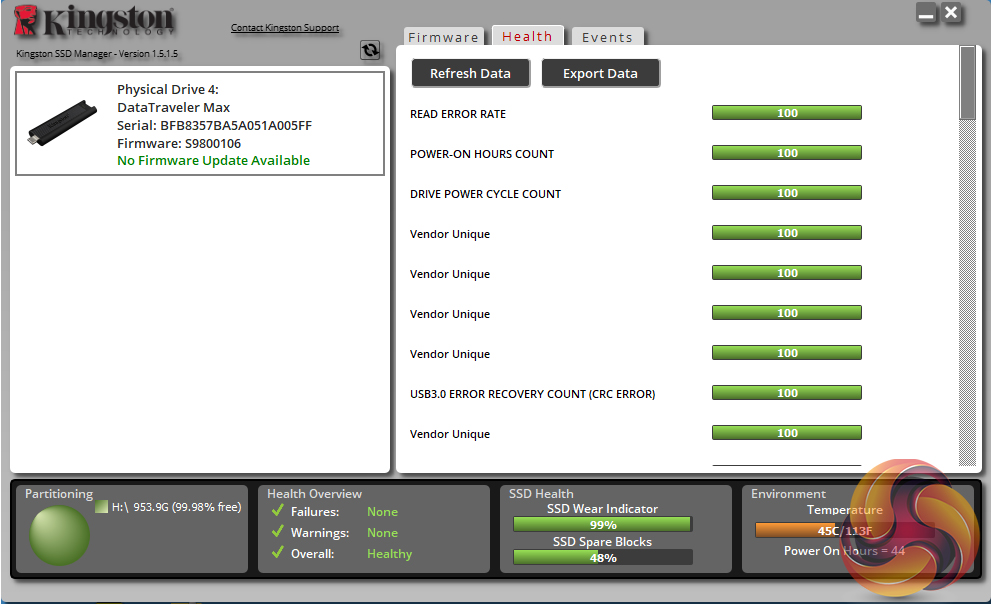Minimize the SSD Manager window
The height and width of the screenshot is (604, 991).
[x=926, y=14]
